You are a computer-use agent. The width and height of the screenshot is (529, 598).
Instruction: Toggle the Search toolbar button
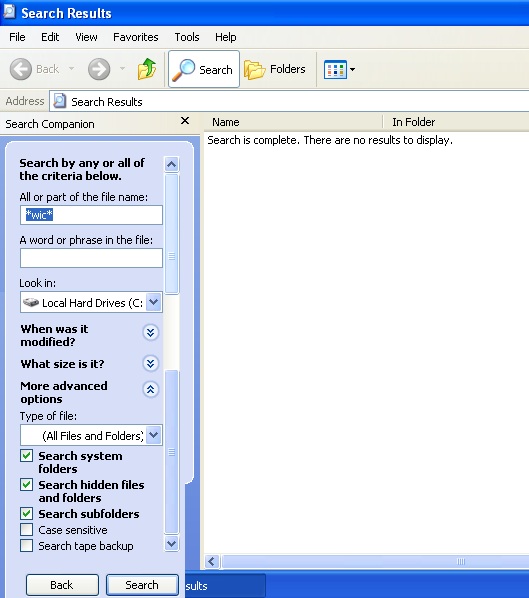(x=204, y=69)
